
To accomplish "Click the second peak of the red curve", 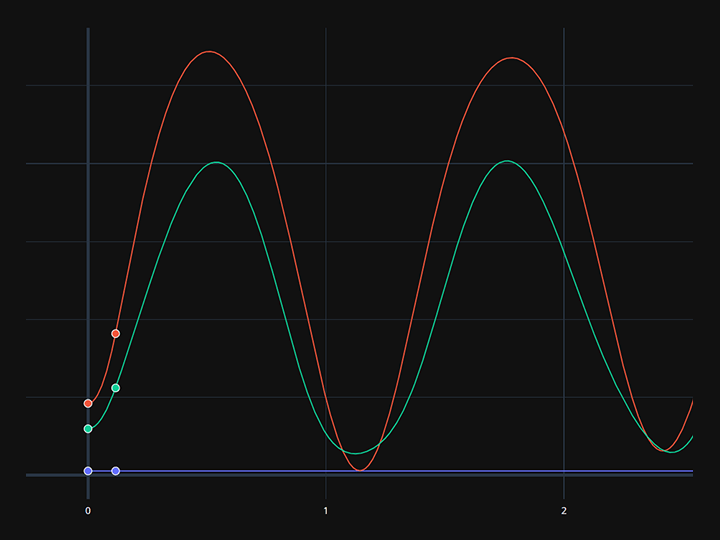I will pos(512,58).
